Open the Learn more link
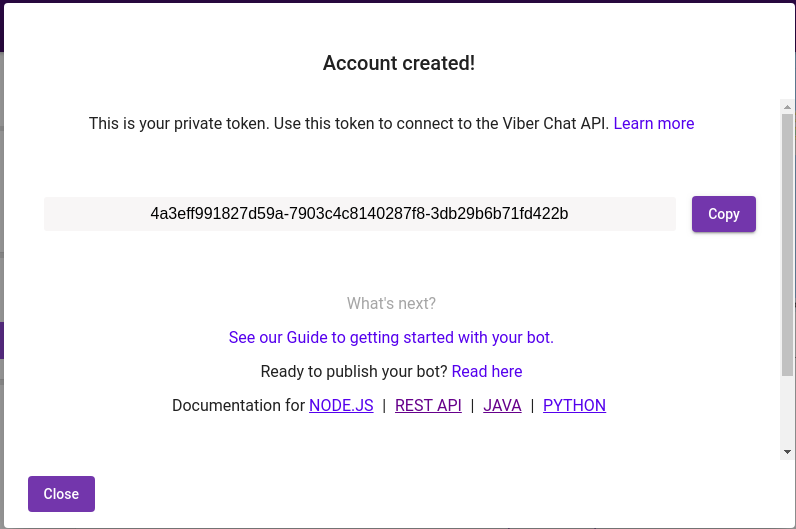 (653, 124)
